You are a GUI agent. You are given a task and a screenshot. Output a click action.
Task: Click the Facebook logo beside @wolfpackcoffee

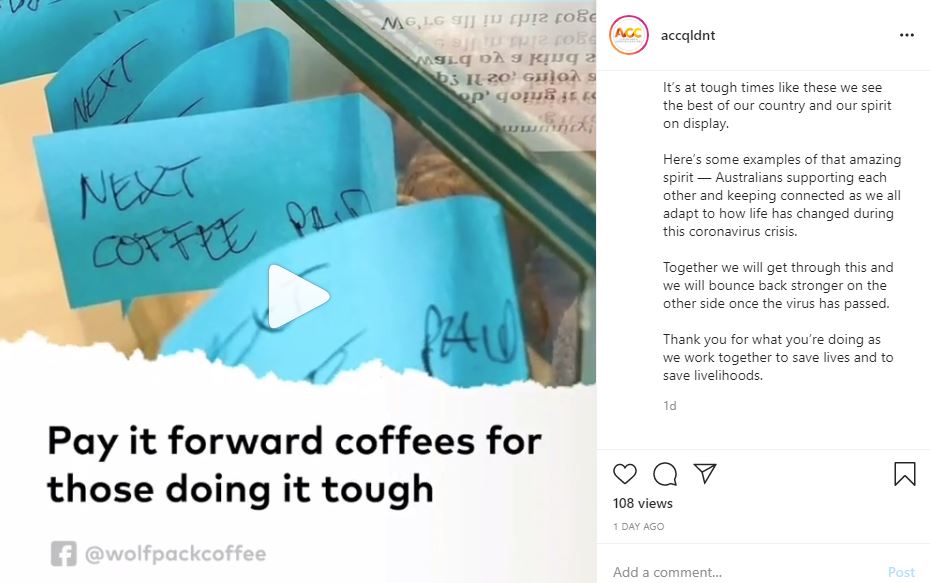pos(63,553)
